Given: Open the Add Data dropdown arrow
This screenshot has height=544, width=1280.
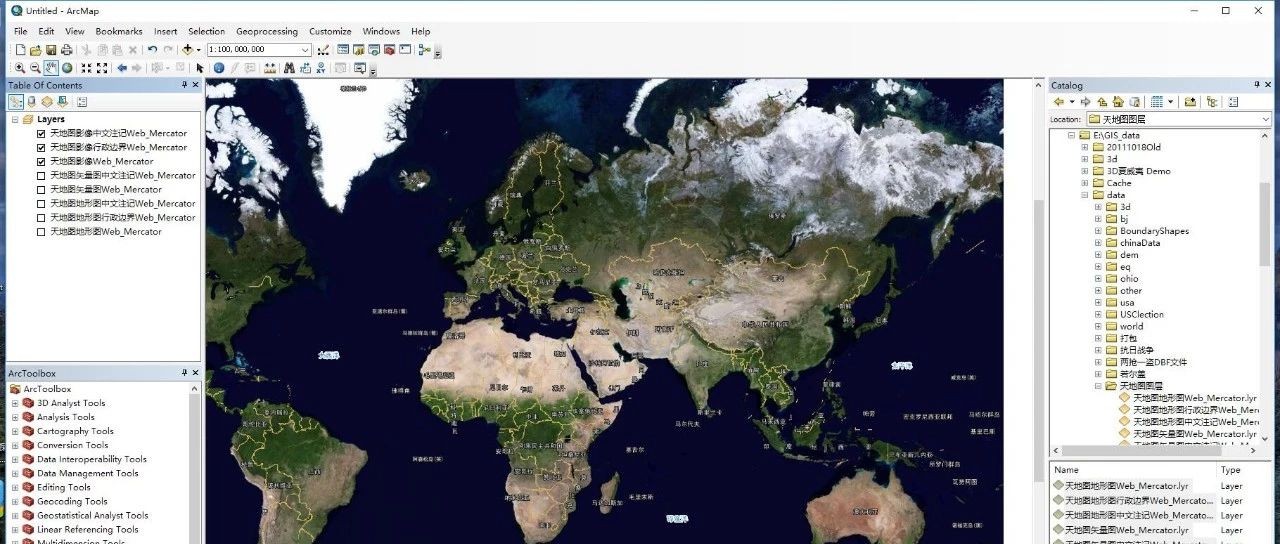Looking at the screenshot, I should (198, 50).
